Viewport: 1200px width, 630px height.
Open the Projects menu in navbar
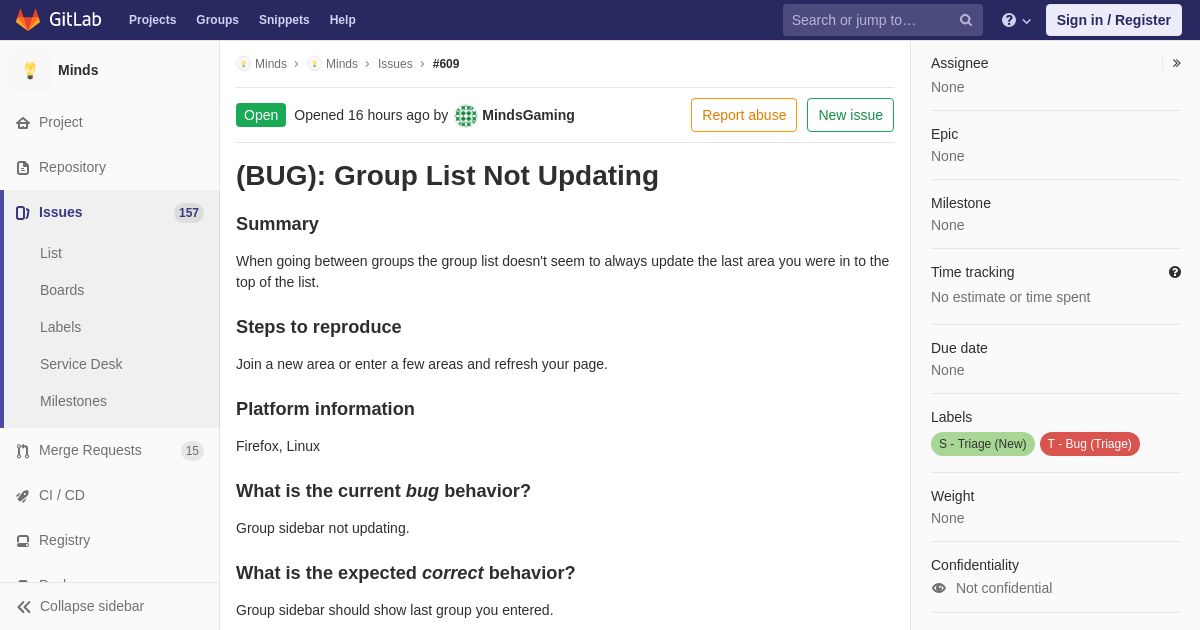click(x=152, y=20)
